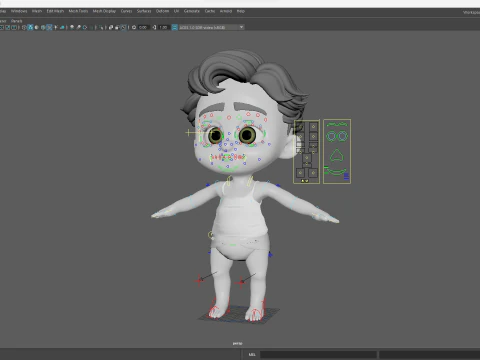Open the Generate menu

click(x=192, y=11)
